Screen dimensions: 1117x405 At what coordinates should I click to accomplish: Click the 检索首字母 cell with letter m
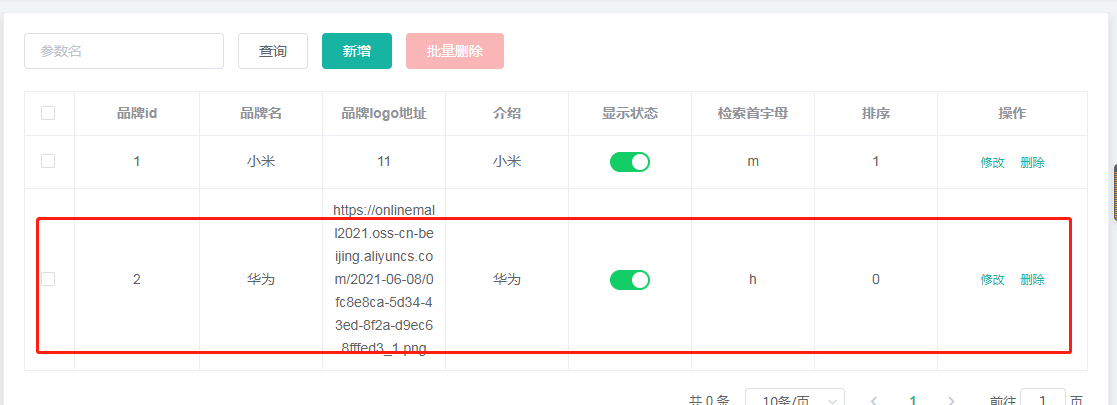[x=753, y=162]
